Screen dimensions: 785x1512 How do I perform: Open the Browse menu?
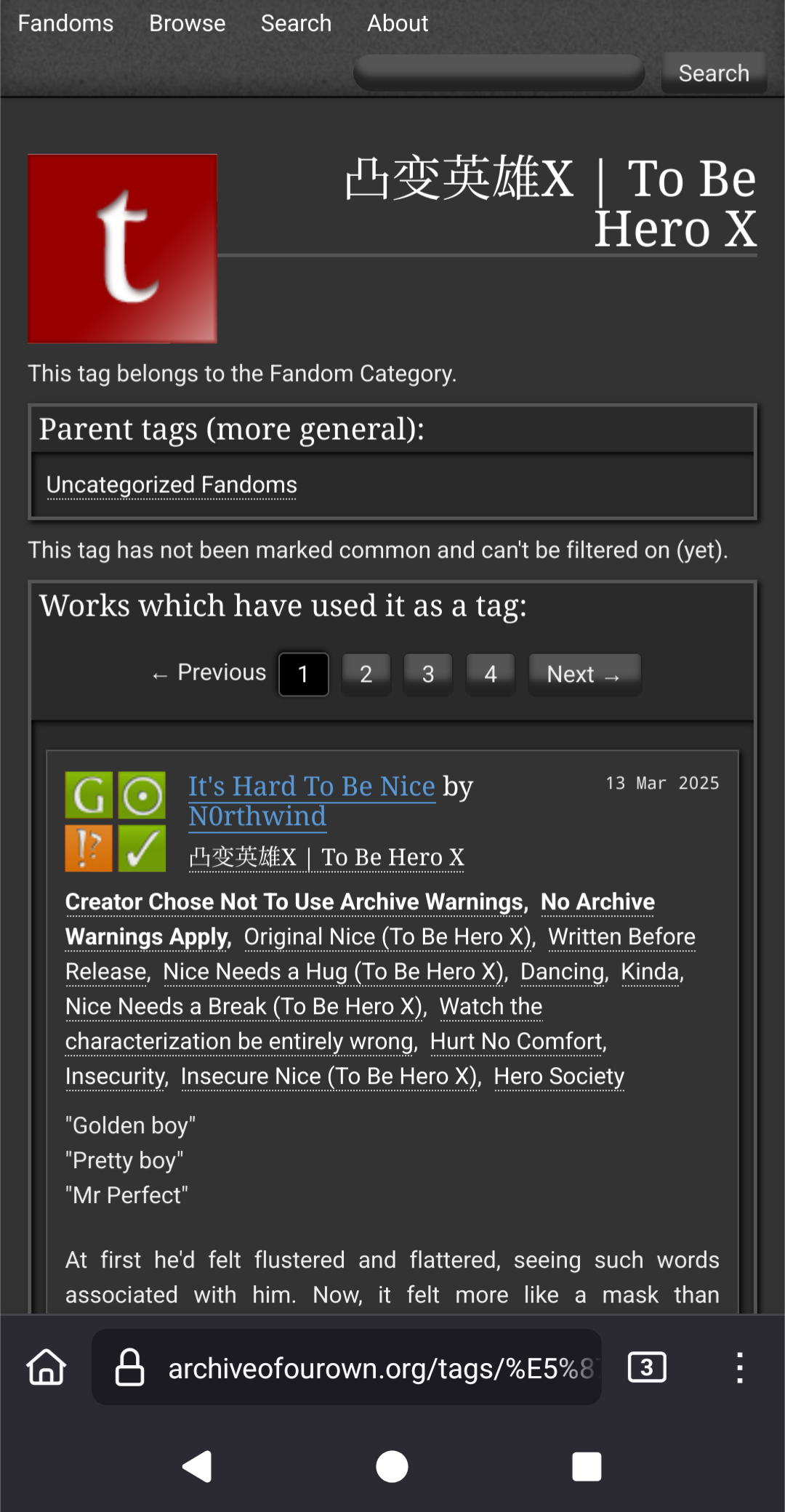click(x=188, y=23)
